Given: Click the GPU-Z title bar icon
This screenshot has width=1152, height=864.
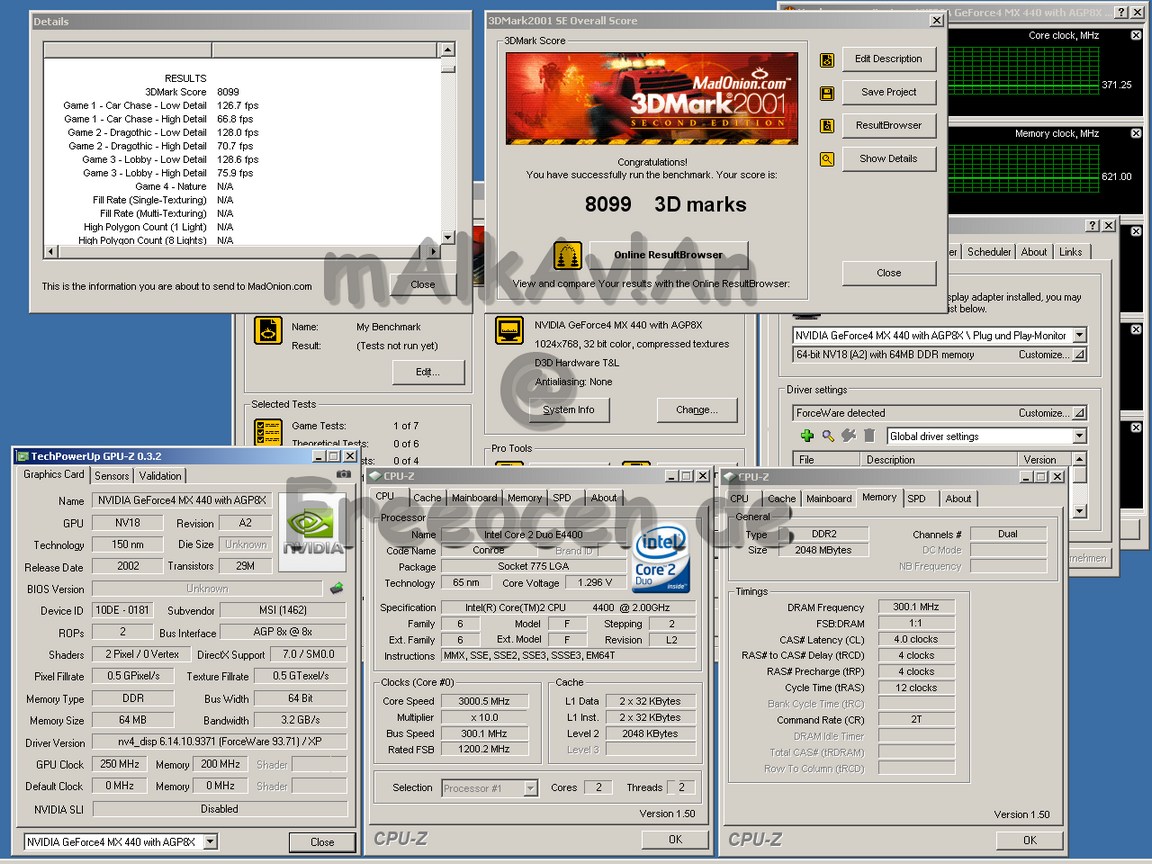Looking at the screenshot, I should (x=22, y=456).
